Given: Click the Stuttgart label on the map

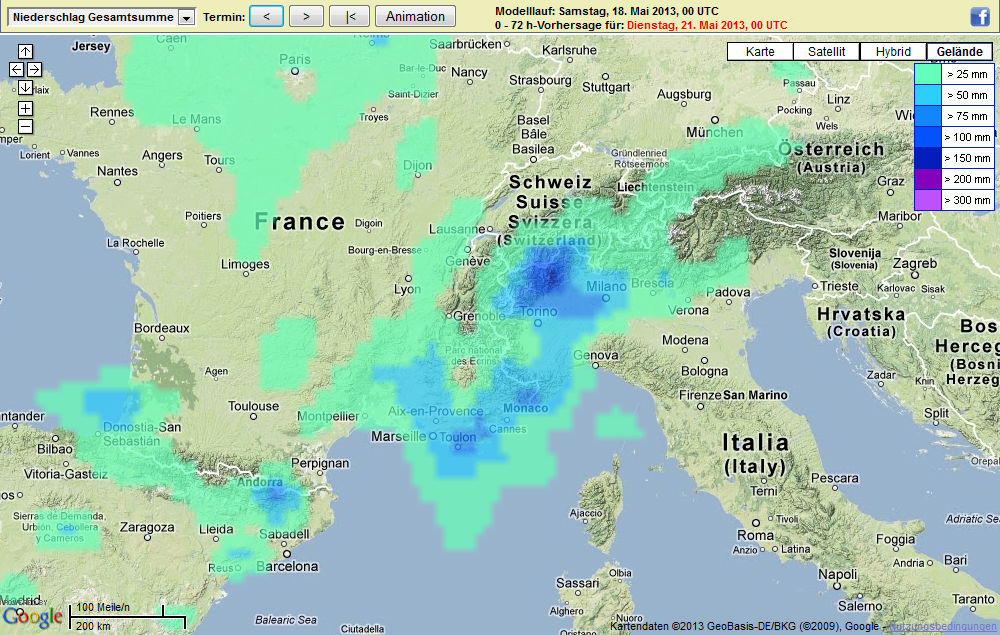Looking at the screenshot, I should click(x=606, y=87).
